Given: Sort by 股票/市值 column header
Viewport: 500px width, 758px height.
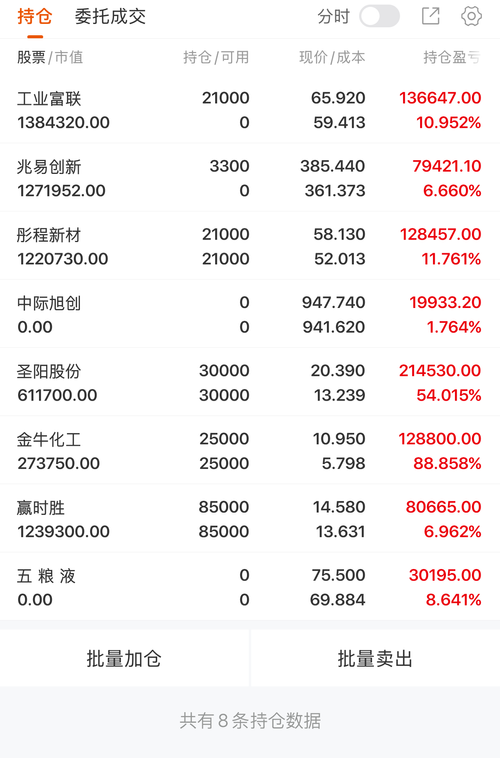Looking at the screenshot, I should [x=50, y=58].
